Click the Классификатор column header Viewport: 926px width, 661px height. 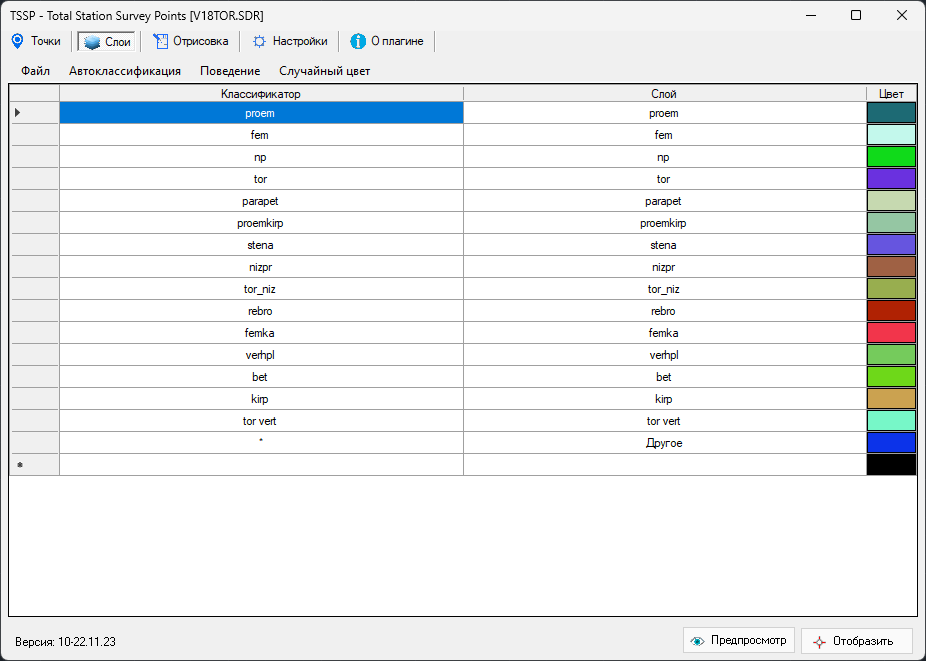point(260,94)
